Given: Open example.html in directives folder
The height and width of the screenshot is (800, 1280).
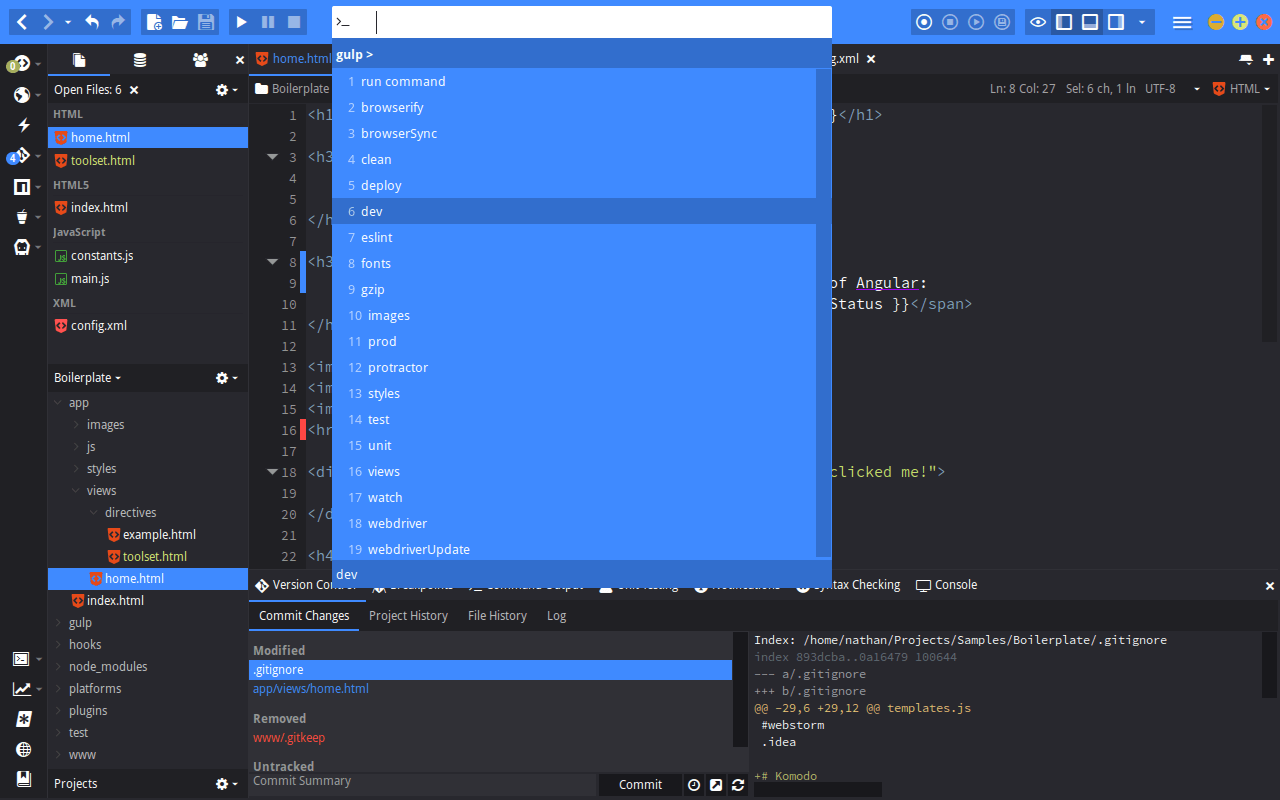Looking at the screenshot, I should click(159, 534).
